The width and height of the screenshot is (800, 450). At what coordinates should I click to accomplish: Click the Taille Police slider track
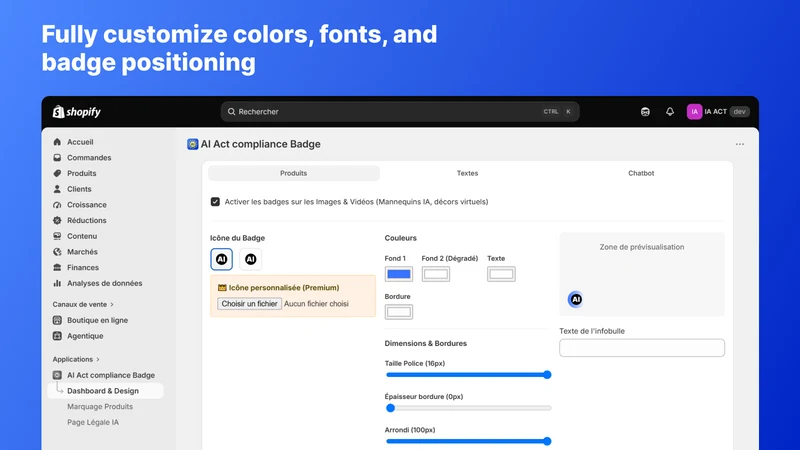[x=468, y=375]
